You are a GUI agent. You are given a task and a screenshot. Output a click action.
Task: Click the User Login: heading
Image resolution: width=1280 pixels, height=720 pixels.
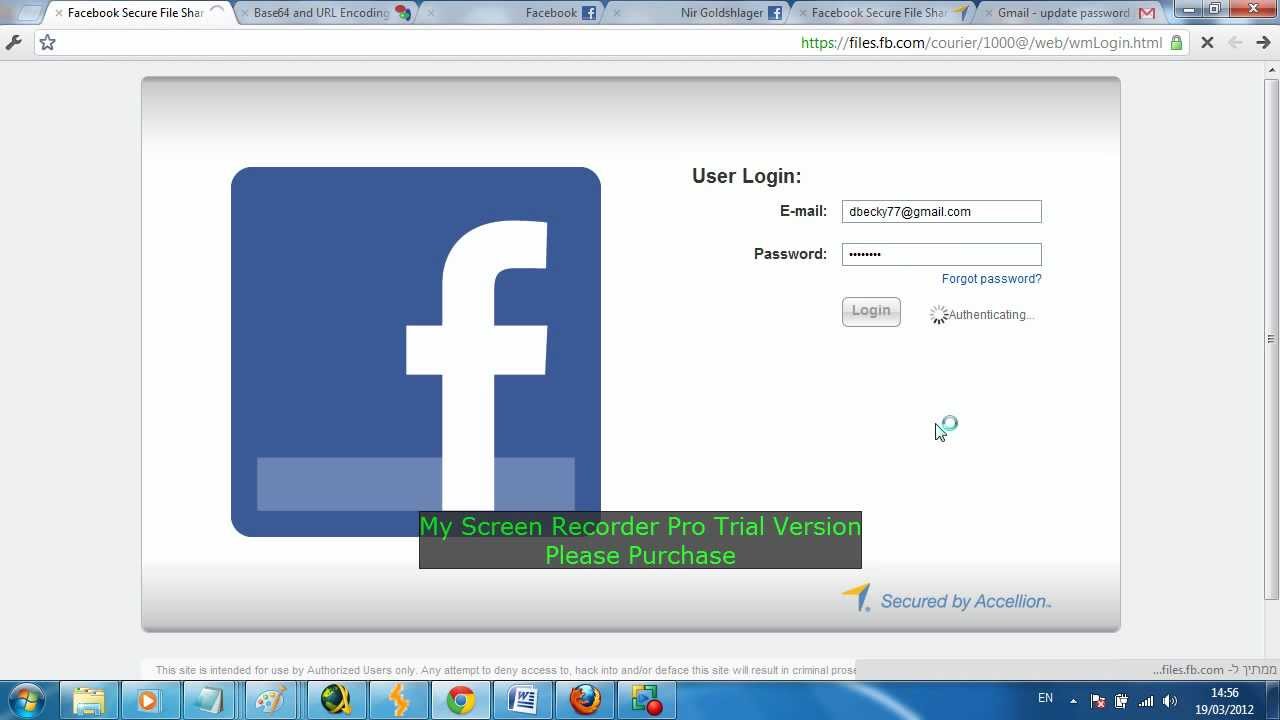747,176
